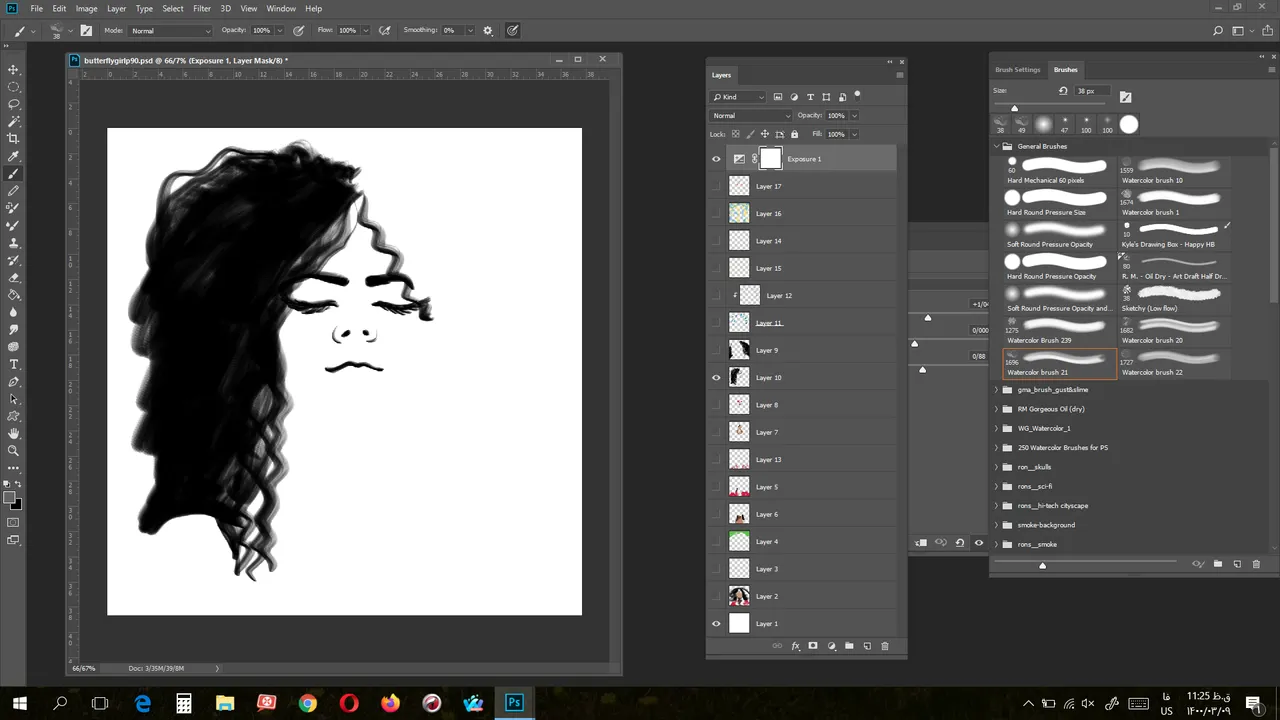Select Exposure 1 layer mask thumbnail
This screenshot has width=1280, height=720.
coord(770,159)
